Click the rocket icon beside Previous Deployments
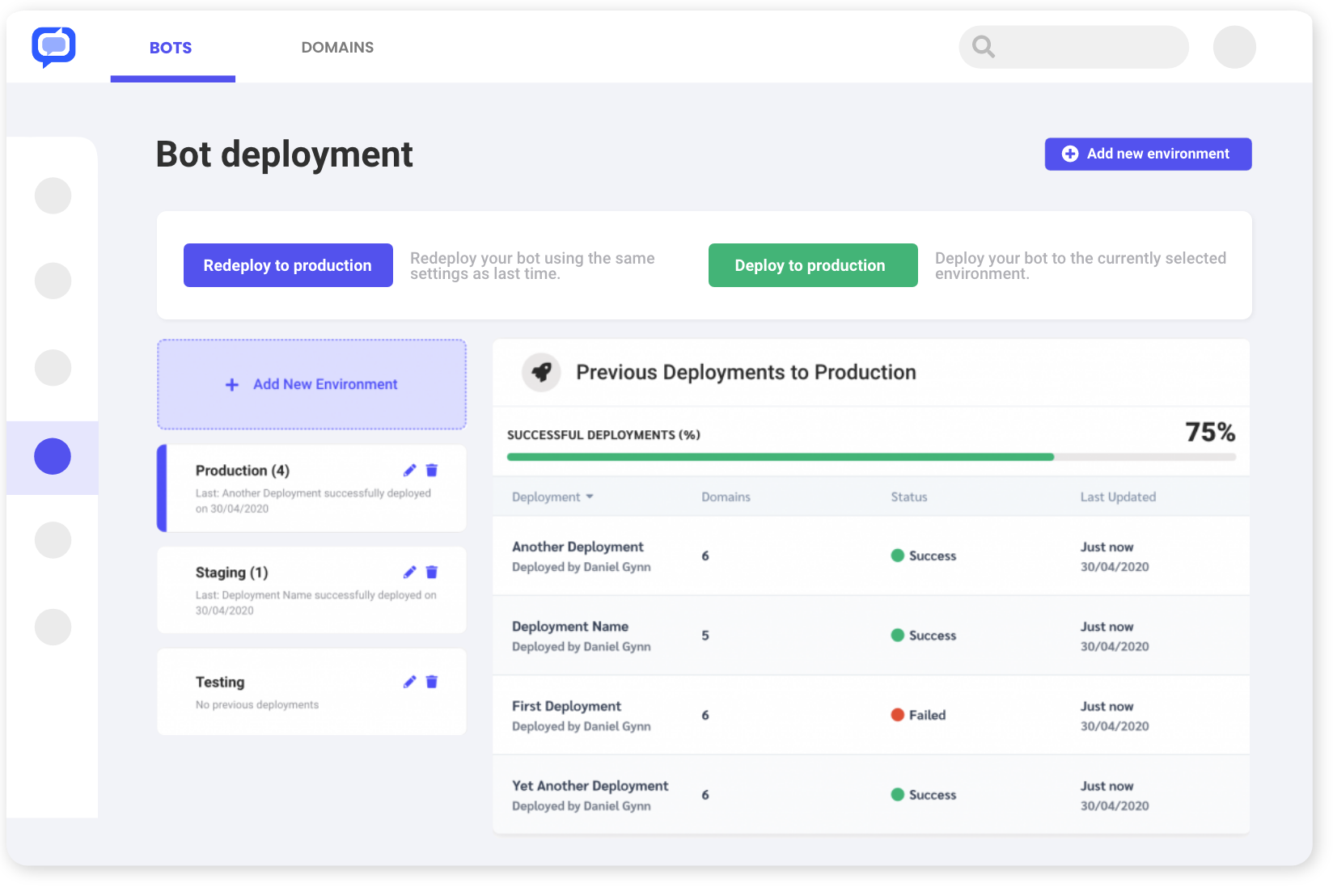Image resolution: width=1333 pixels, height=896 pixels. tap(541, 373)
